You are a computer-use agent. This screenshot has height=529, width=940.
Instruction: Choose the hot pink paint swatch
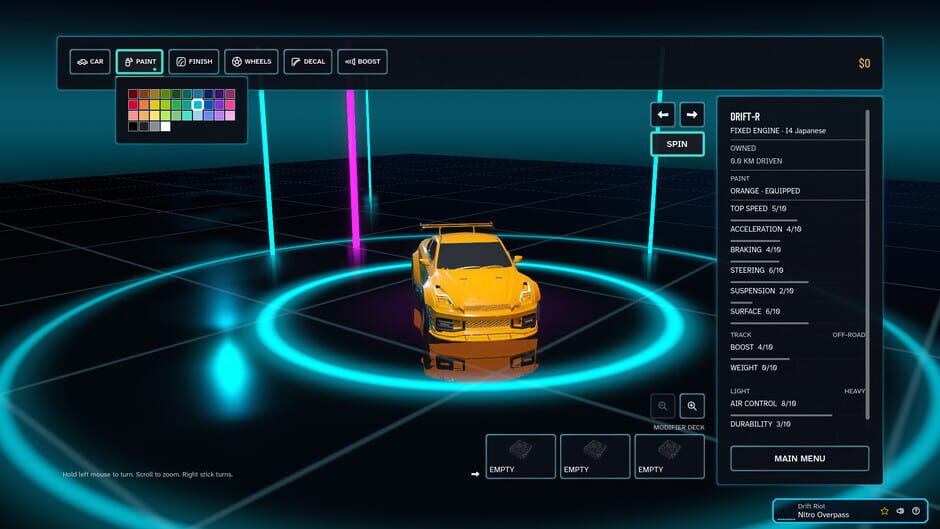click(x=230, y=105)
